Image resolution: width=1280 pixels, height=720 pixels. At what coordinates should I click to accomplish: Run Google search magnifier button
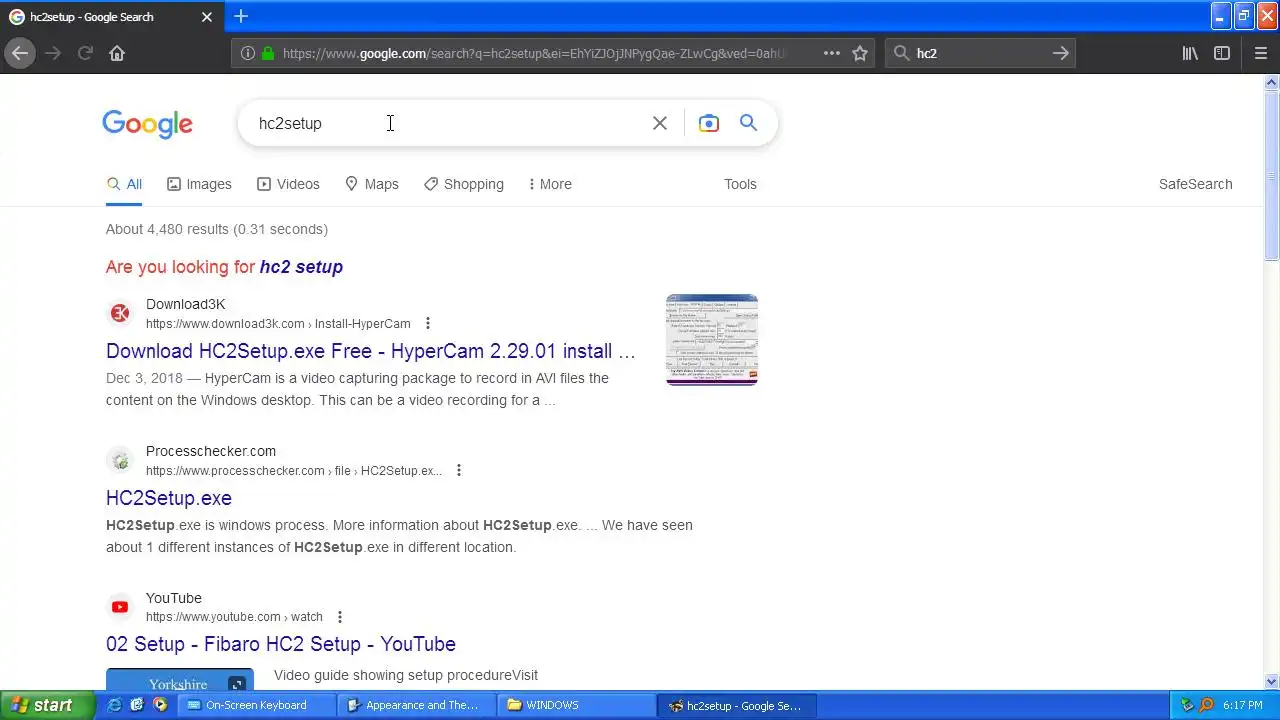(748, 122)
